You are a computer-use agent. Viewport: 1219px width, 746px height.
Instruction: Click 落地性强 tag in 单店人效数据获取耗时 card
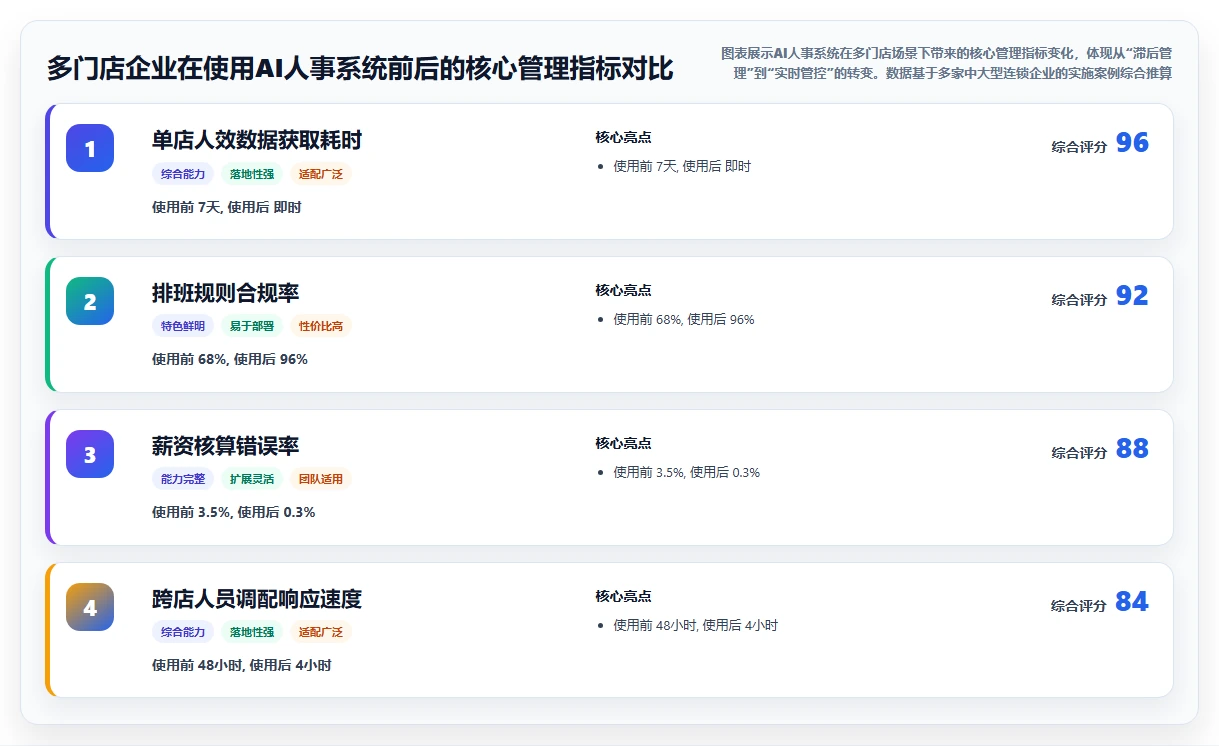coord(252,174)
